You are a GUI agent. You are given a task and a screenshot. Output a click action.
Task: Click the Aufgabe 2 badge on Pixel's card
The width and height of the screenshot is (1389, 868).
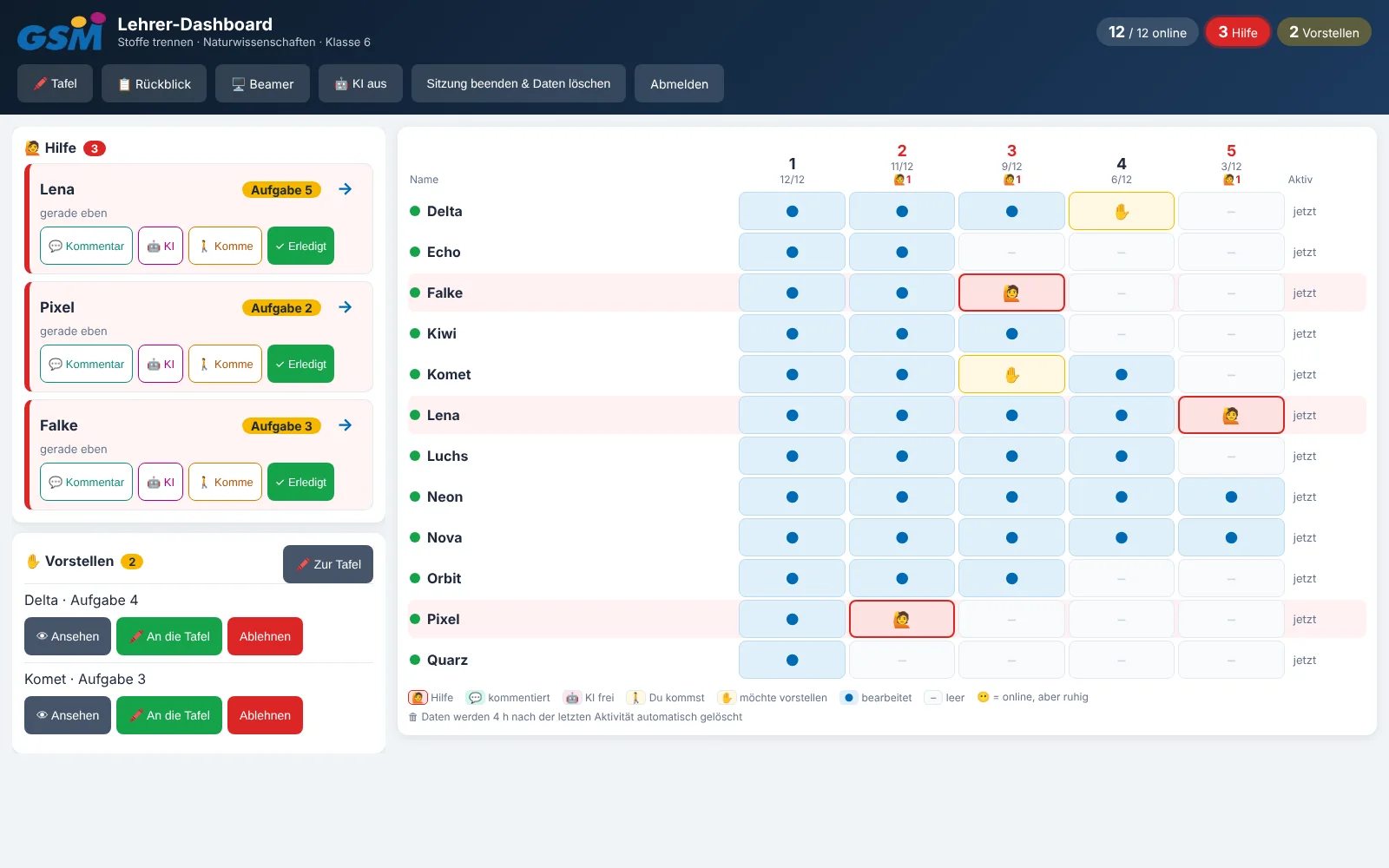(281, 308)
